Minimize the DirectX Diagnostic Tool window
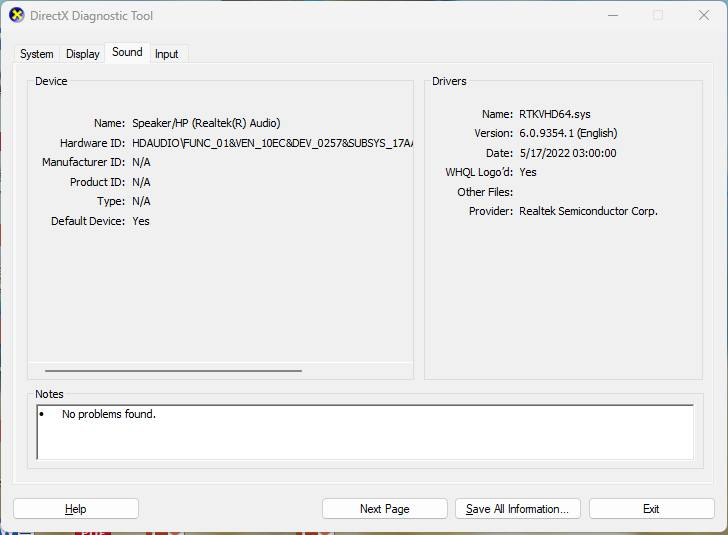This screenshot has width=728, height=535. 611,16
